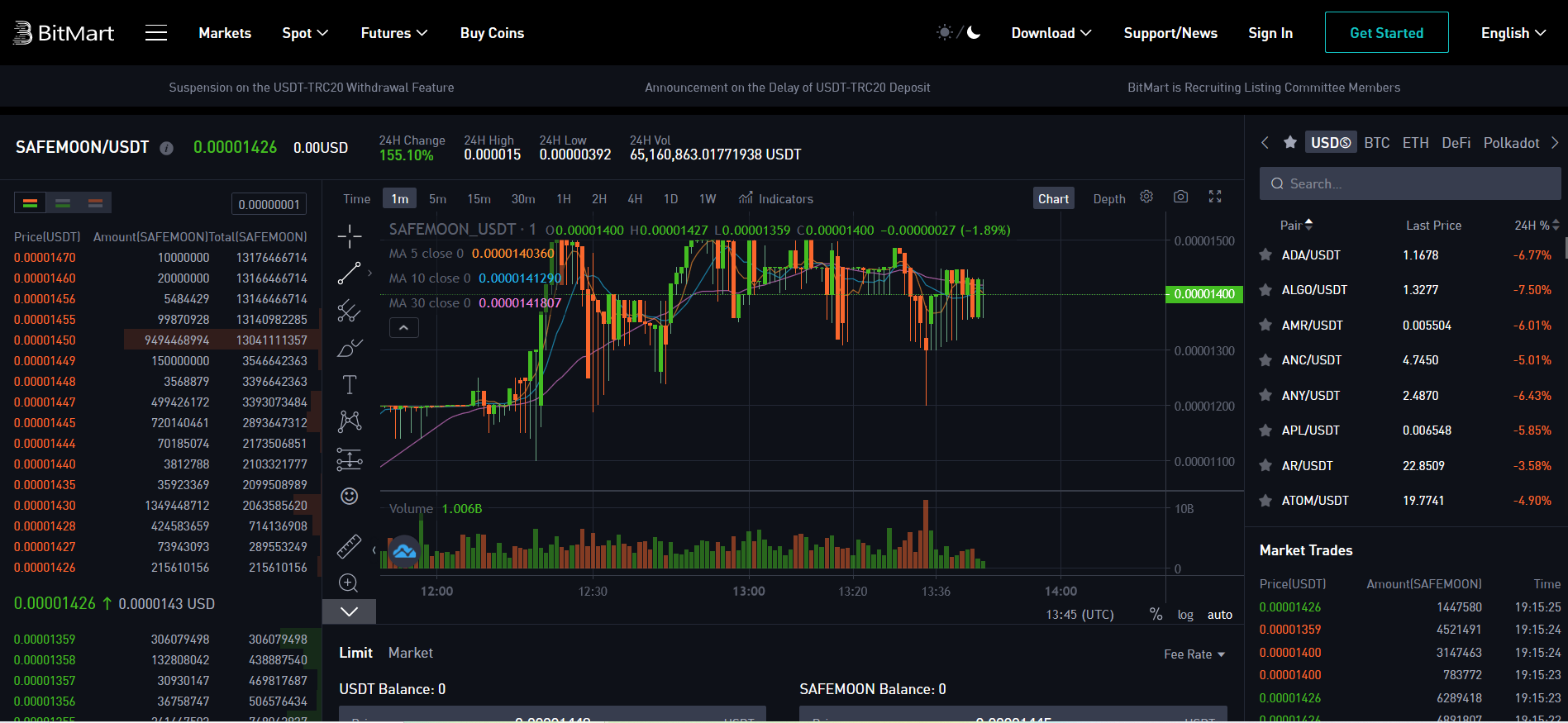
Task: Switch to Market order tab
Action: click(411, 653)
